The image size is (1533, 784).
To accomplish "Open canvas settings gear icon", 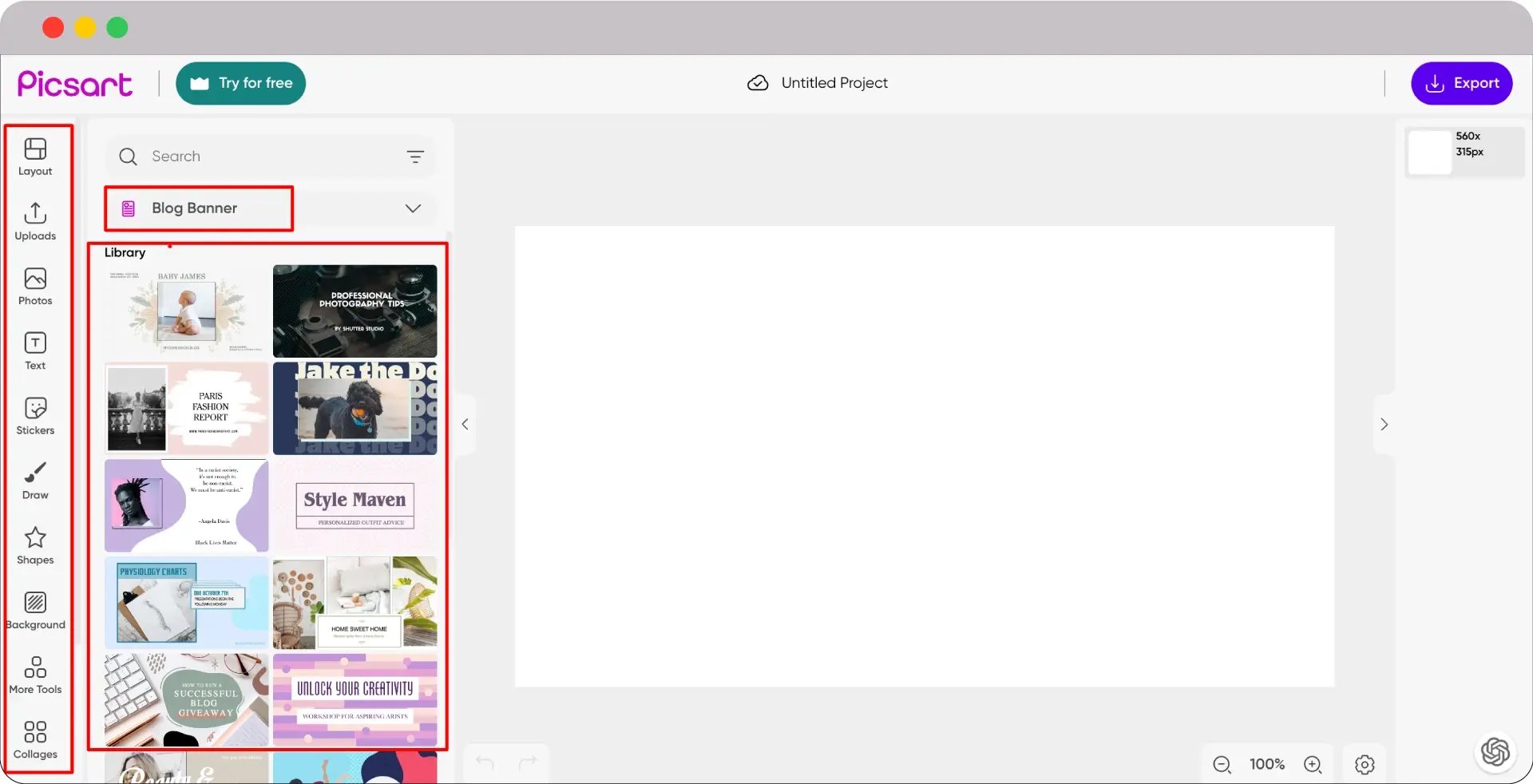I will pos(1365,765).
